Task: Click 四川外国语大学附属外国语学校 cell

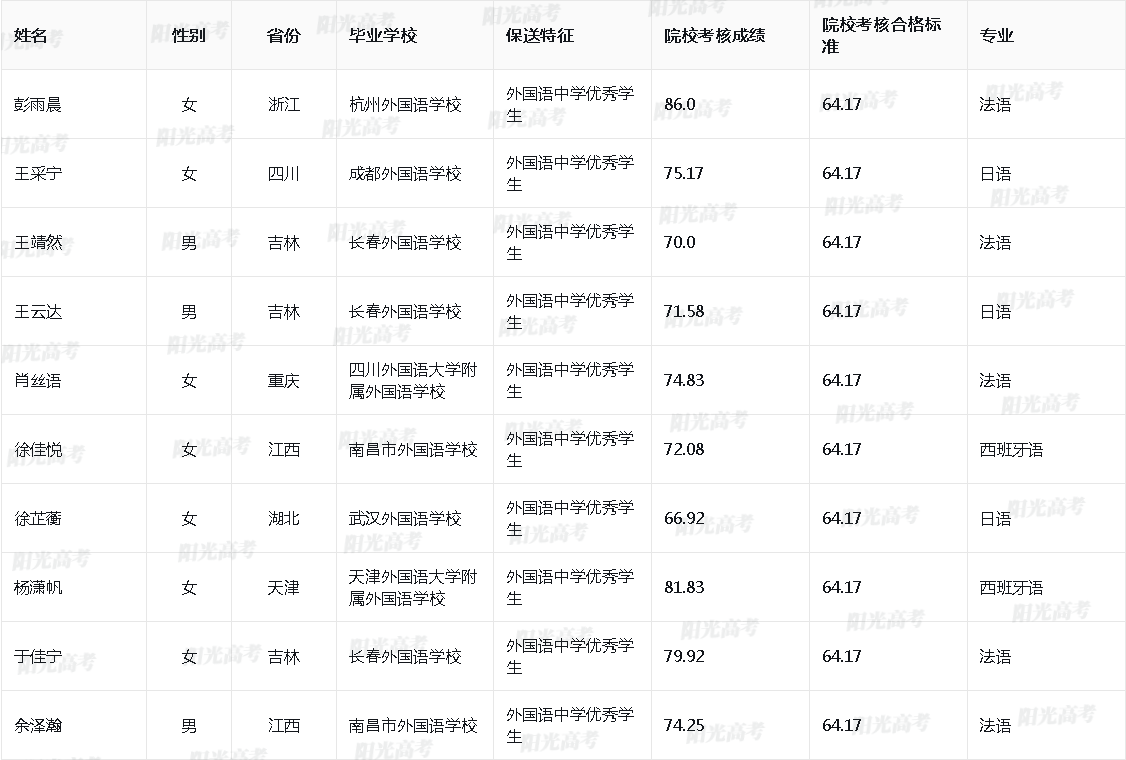Action: [413, 380]
